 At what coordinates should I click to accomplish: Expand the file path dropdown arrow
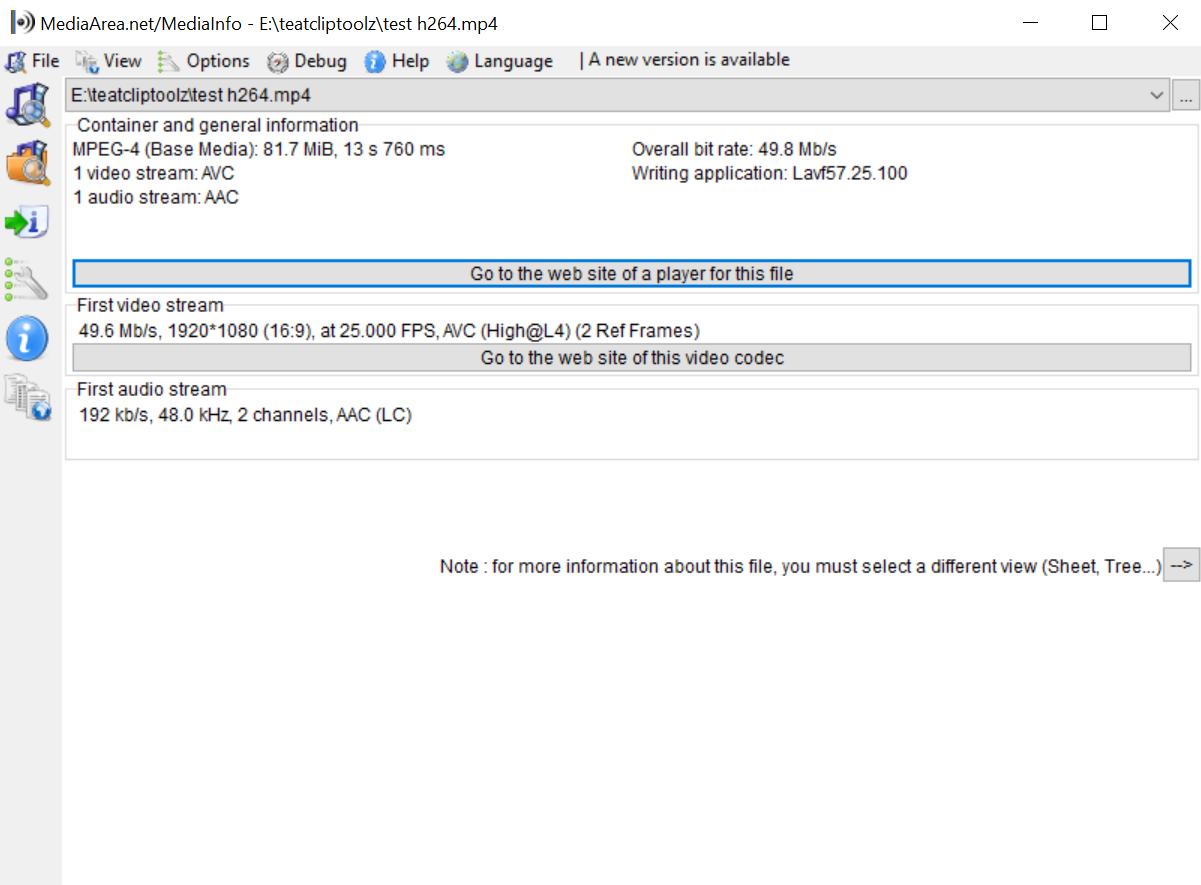pos(1158,96)
